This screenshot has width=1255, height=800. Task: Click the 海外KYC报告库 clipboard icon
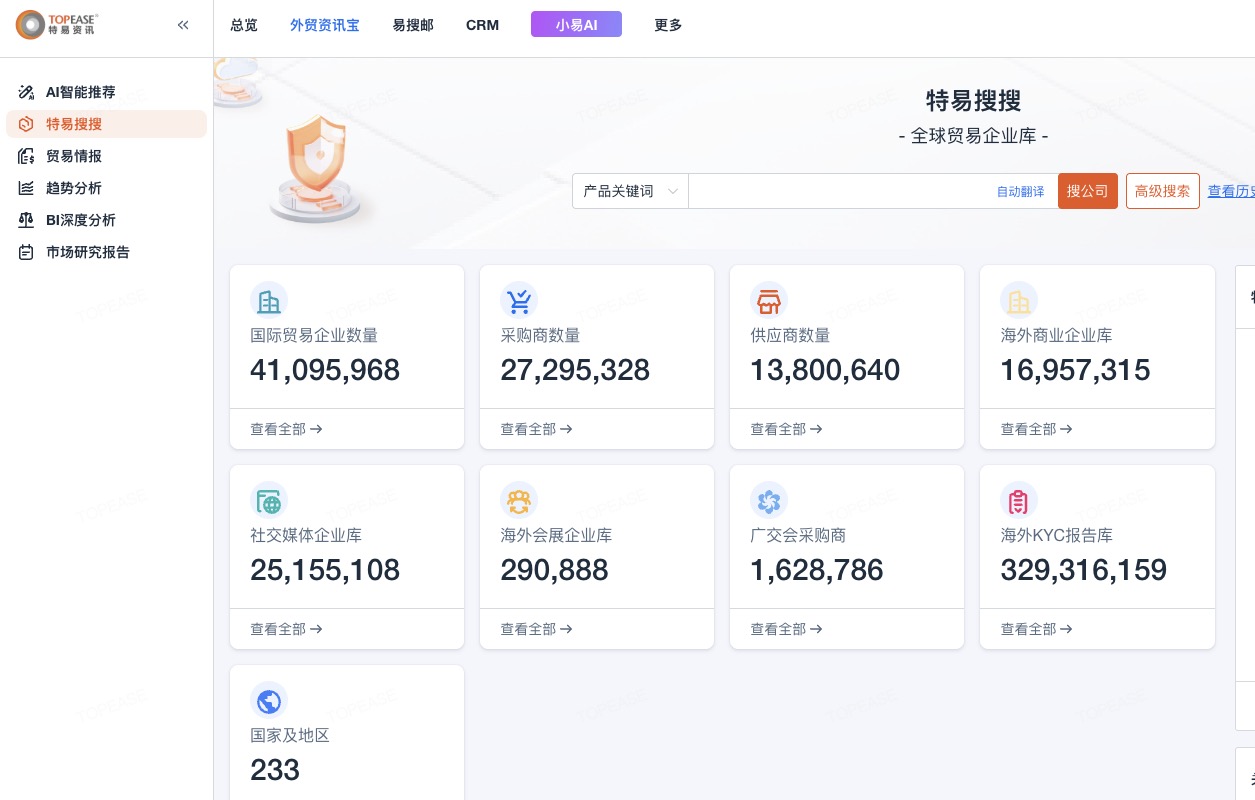1018,500
